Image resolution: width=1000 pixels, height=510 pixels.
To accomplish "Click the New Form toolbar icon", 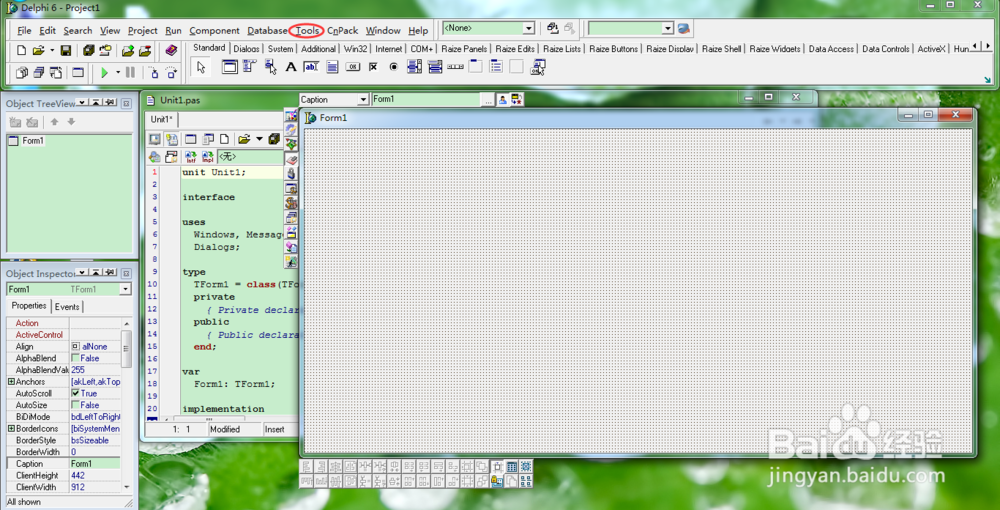I will pyautogui.click(x=78, y=73).
